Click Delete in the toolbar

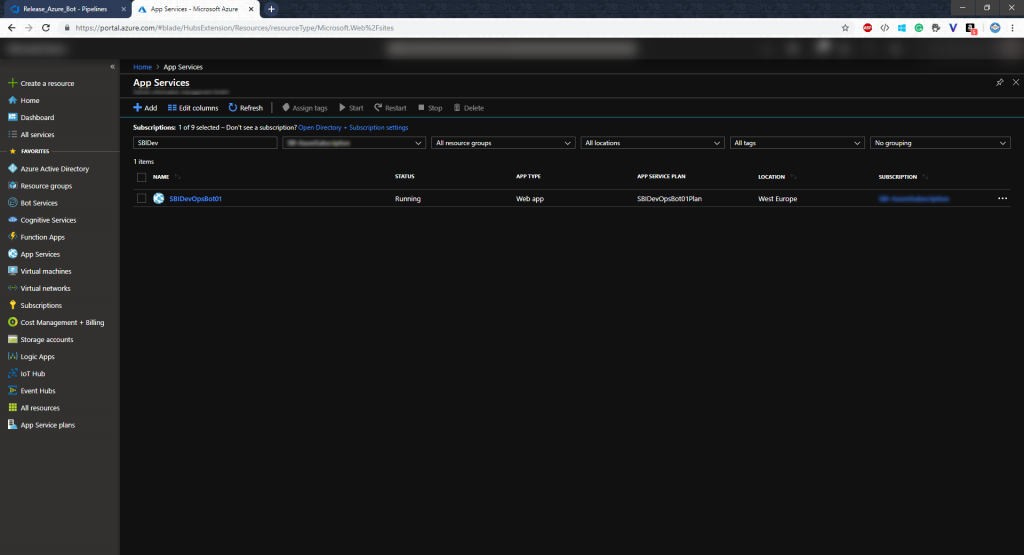coord(468,108)
